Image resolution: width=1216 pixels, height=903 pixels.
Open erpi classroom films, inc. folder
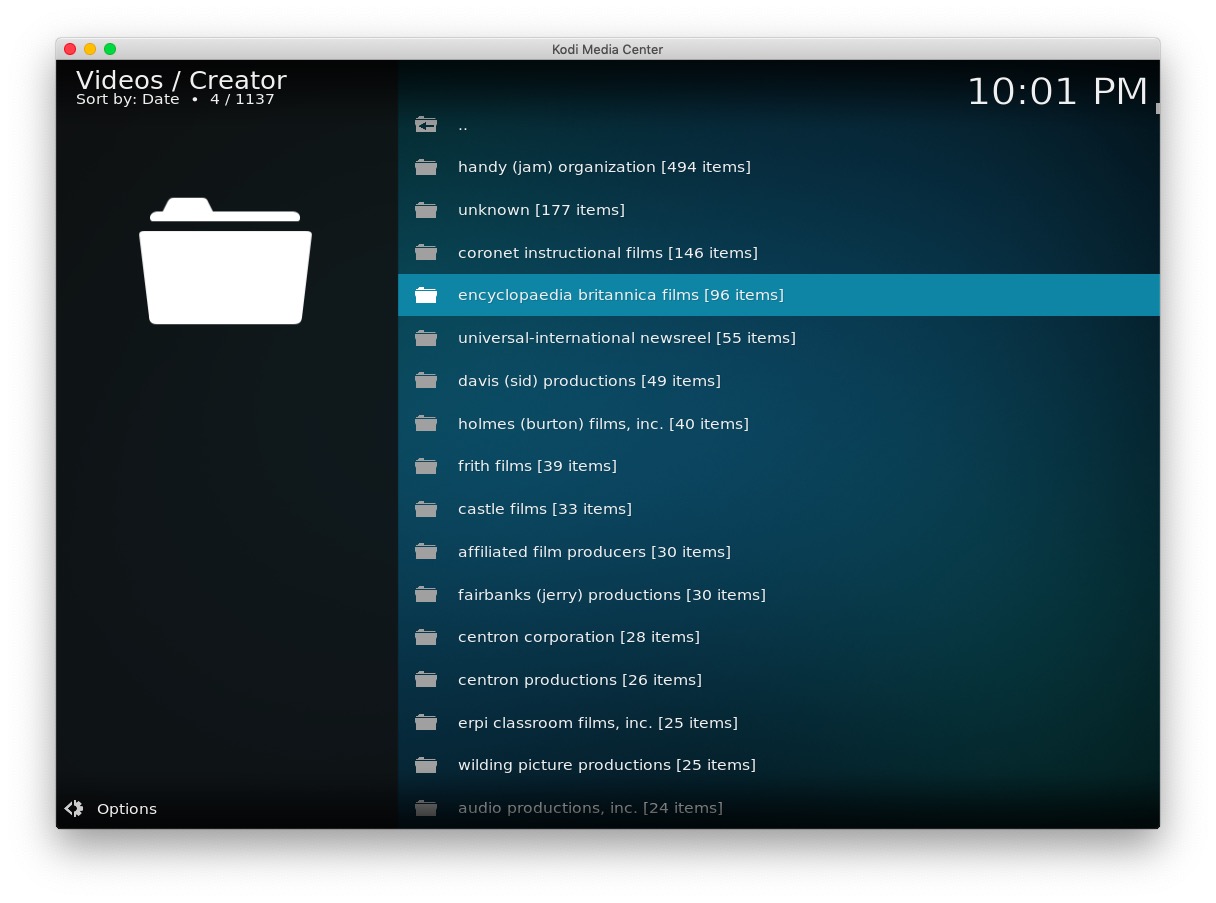pos(597,723)
